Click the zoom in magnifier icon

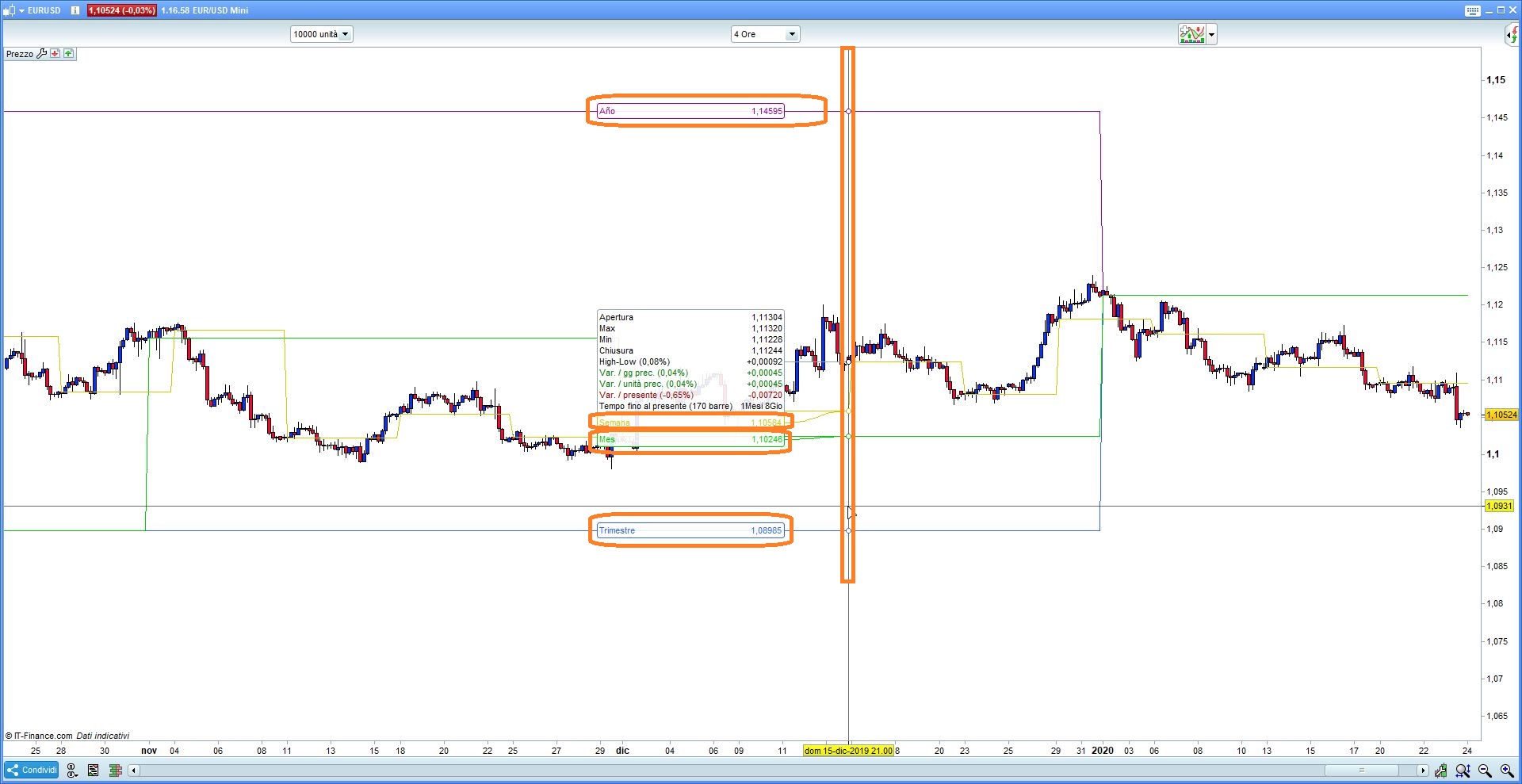click(1507, 771)
